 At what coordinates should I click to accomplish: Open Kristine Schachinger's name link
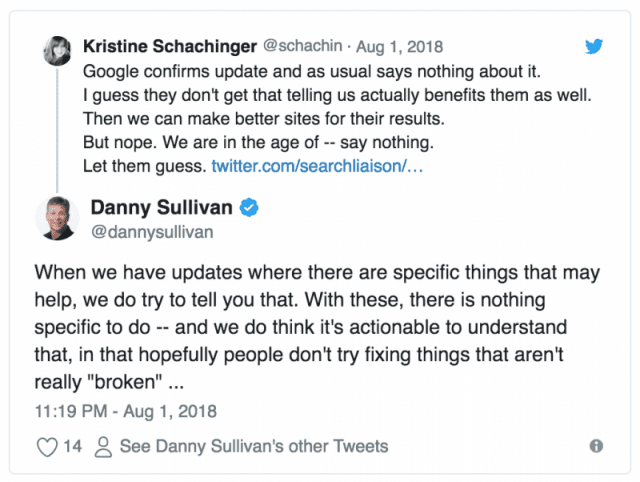(x=168, y=47)
